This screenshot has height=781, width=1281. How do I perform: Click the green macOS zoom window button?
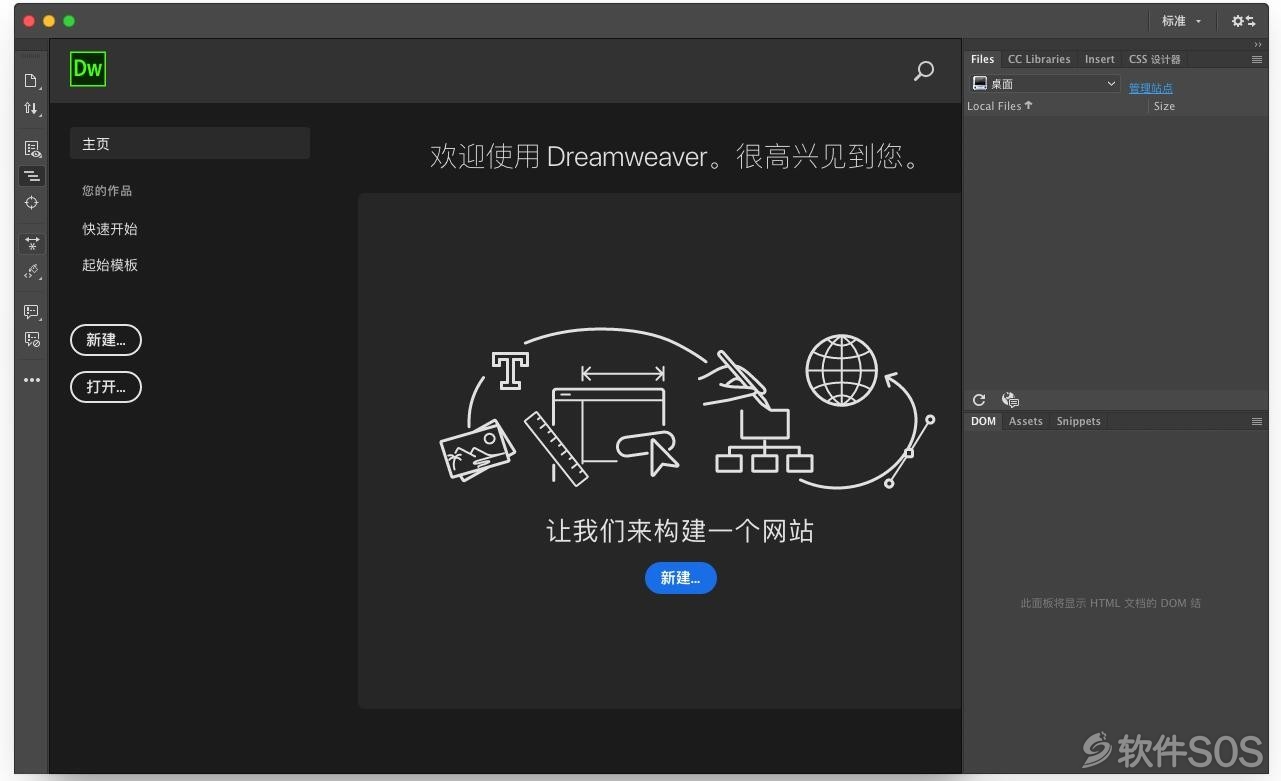point(69,21)
